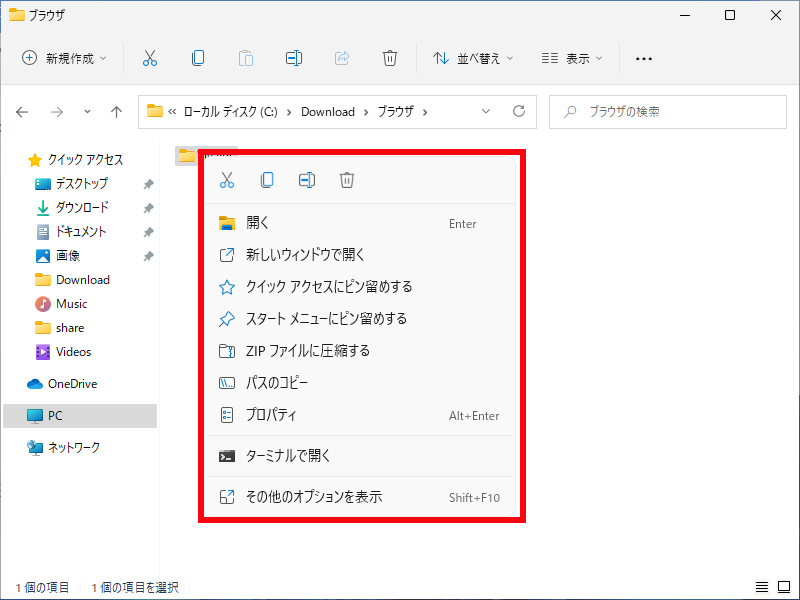Switch to large icons view in status bar
The width and height of the screenshot is (800, 600).
[x=784, y=587]
